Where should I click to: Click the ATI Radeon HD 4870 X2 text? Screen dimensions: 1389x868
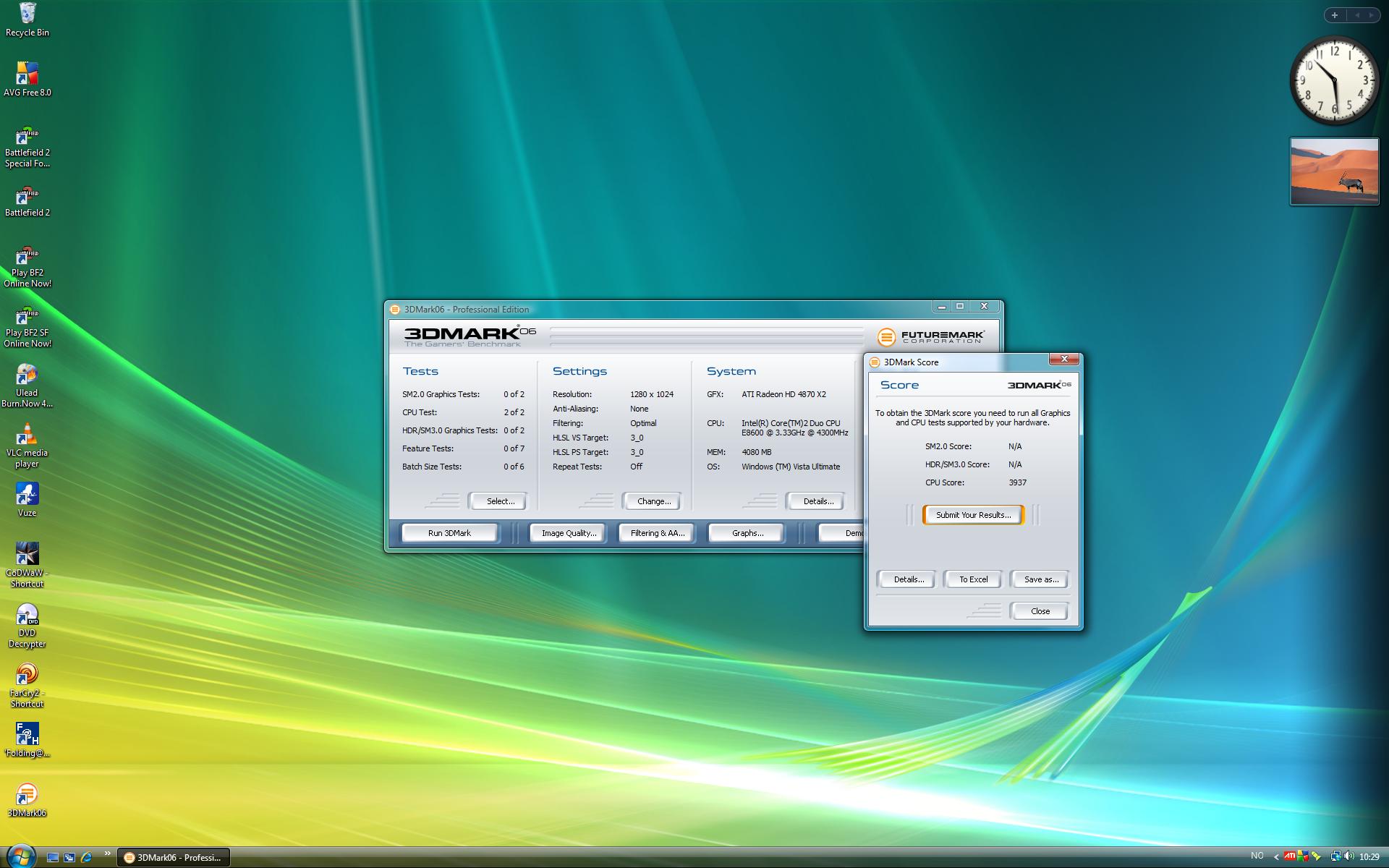point(783,394)
